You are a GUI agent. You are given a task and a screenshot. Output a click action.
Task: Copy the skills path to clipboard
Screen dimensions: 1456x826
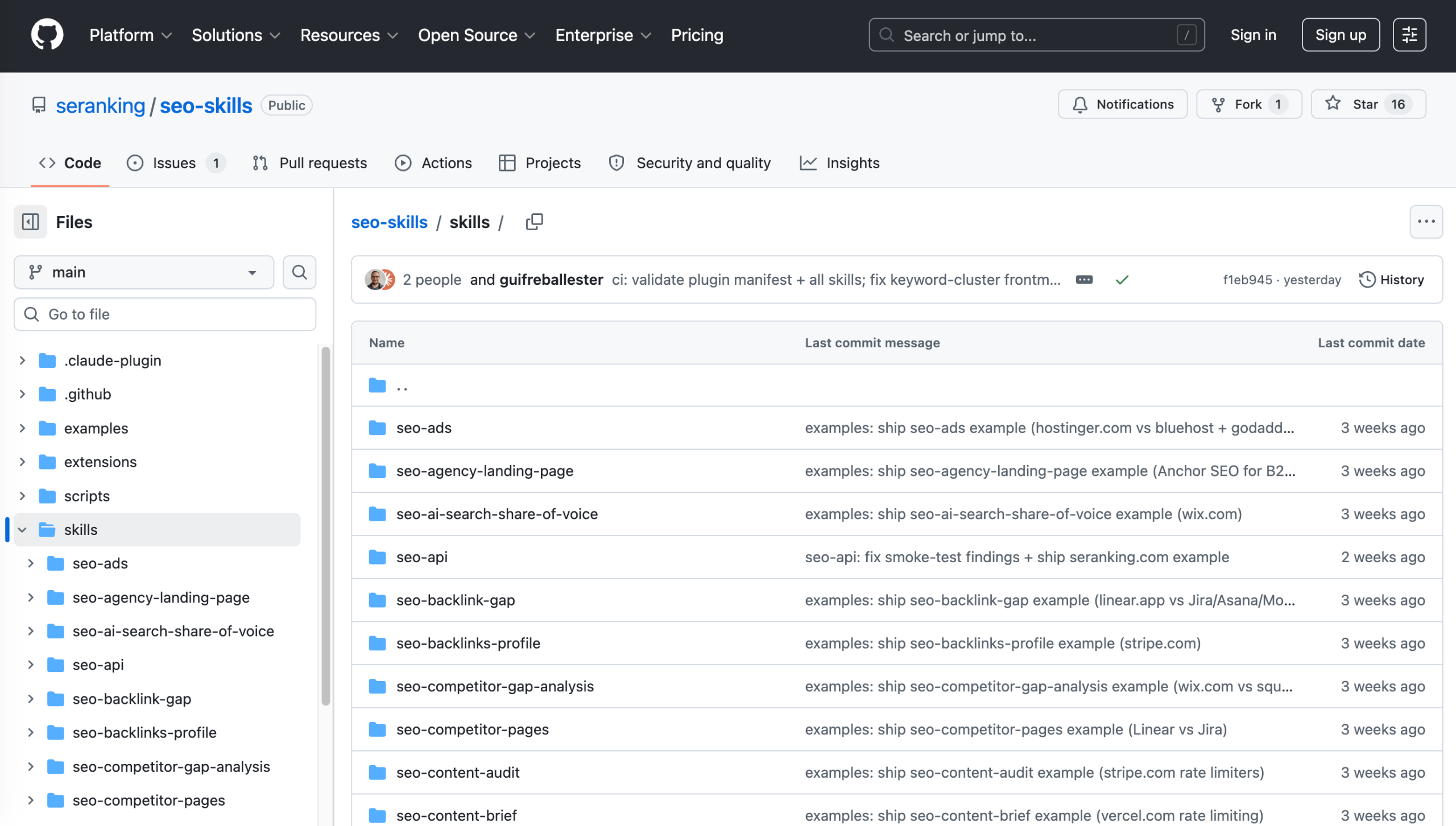pos(534,222)
